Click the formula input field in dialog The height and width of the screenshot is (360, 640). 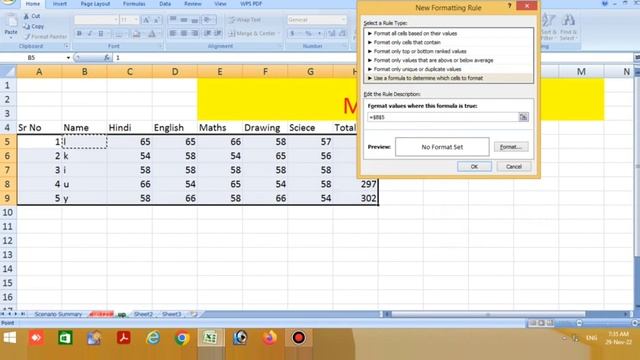[x=443, y=117]
